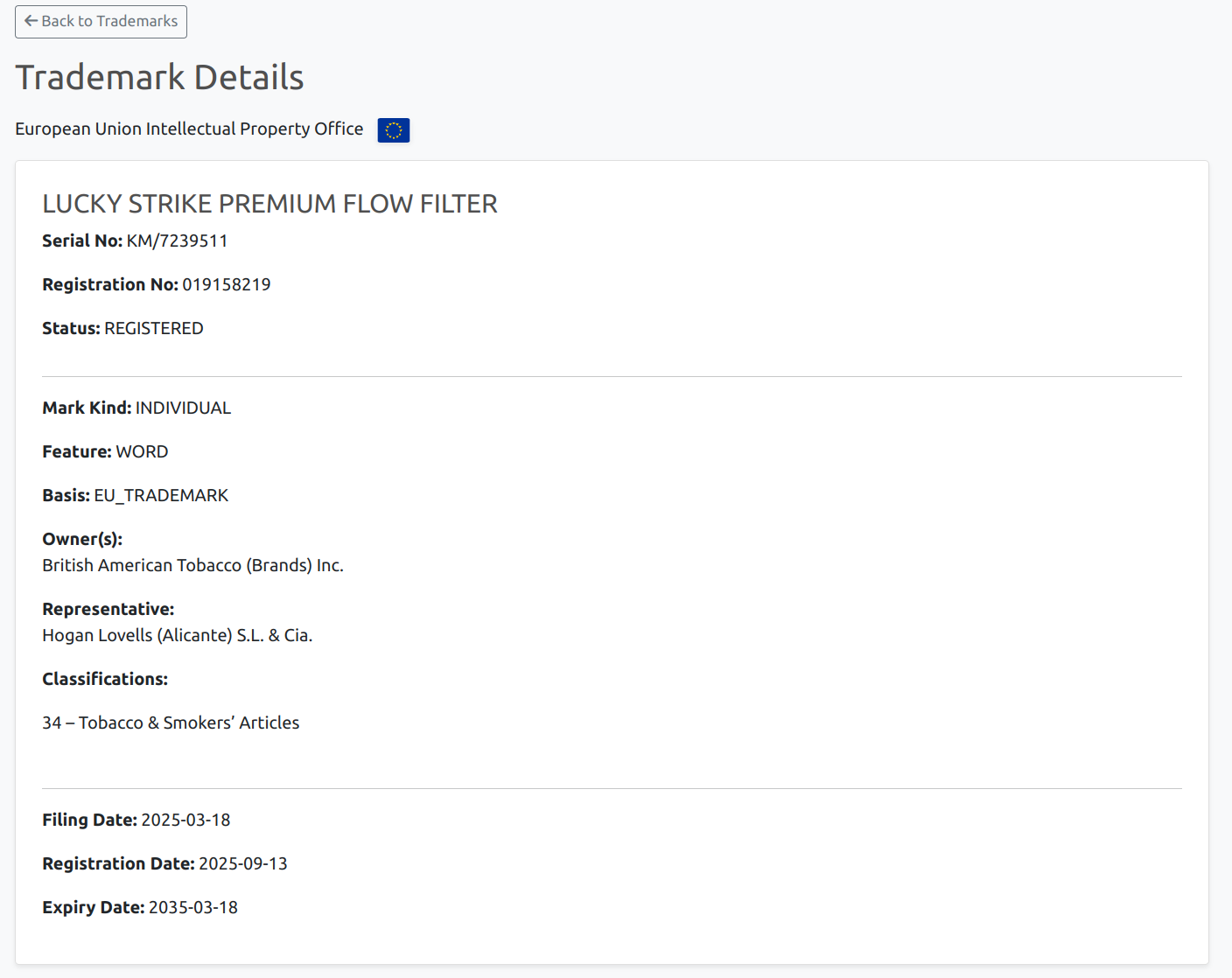Screen dimensions: 1232x978
Task: Click the Owner(s) label
Action: (82, 540)
